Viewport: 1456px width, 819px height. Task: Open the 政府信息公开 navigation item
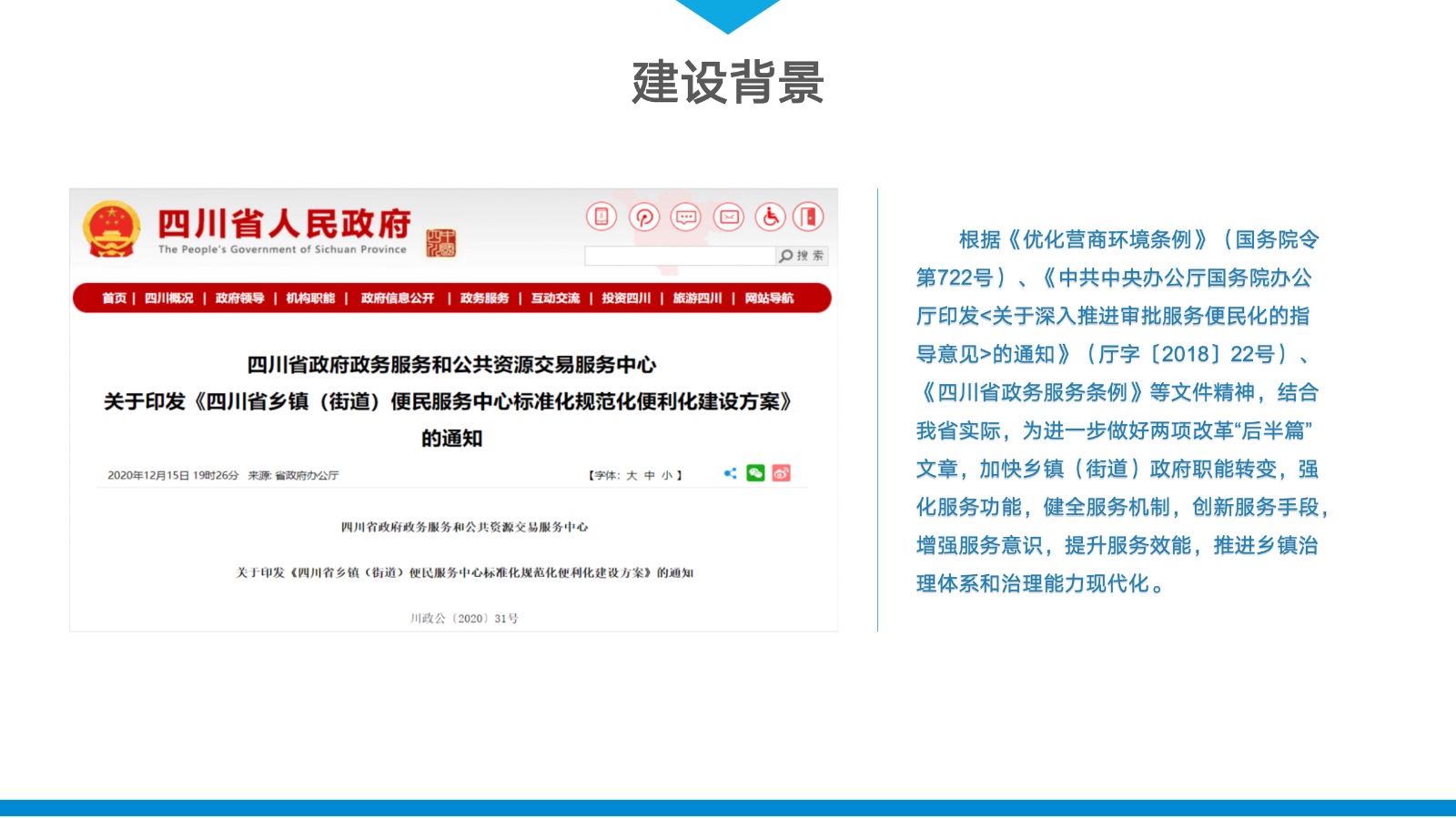tap(397, 298)
